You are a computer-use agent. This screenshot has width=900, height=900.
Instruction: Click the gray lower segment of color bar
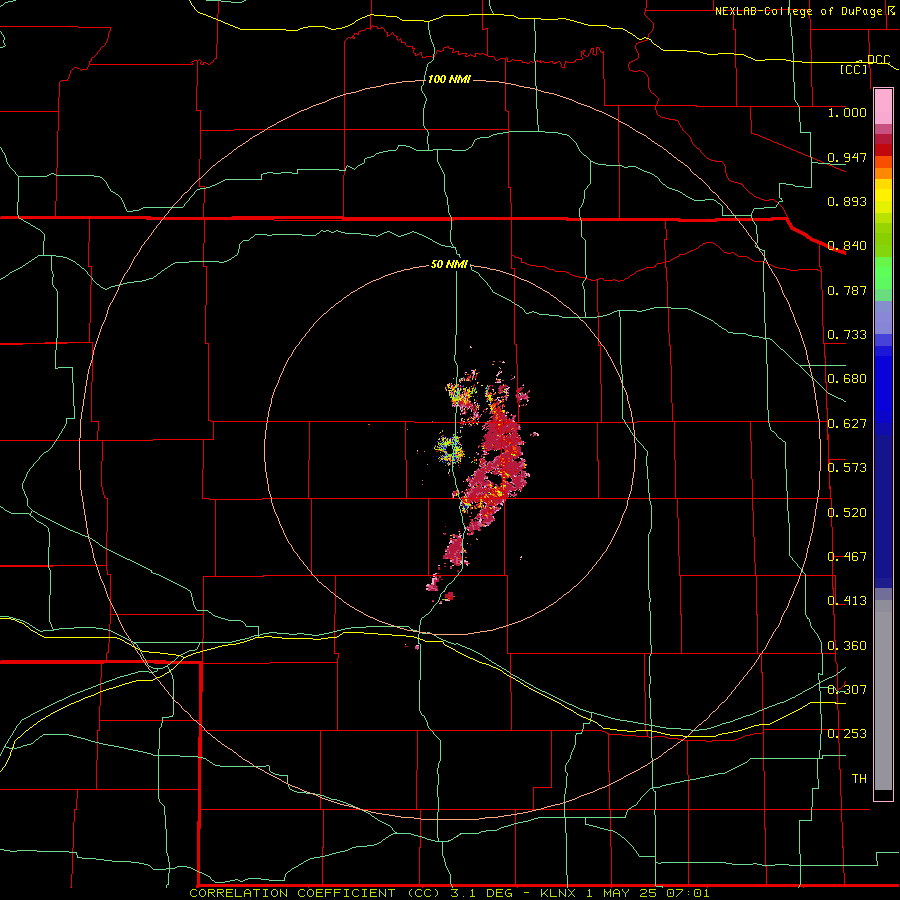(x=883, y=695)
